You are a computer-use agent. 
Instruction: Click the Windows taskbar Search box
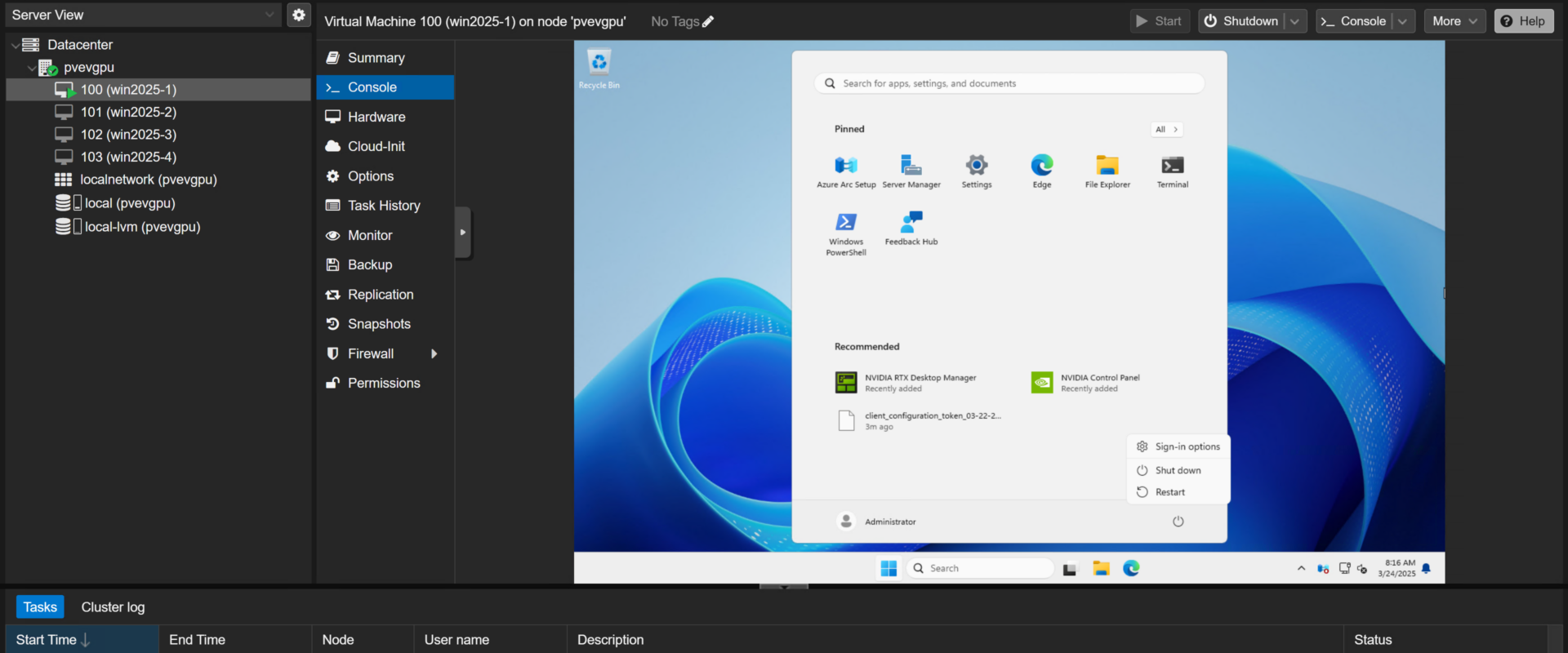[x=980, y=568]
